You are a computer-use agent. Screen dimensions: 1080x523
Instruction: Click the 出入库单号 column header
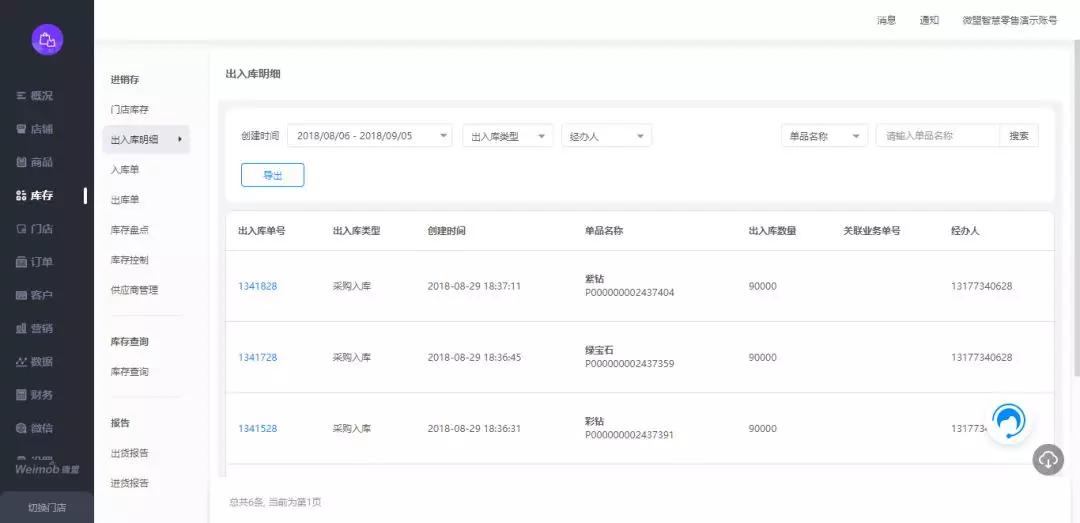point(262,231)
